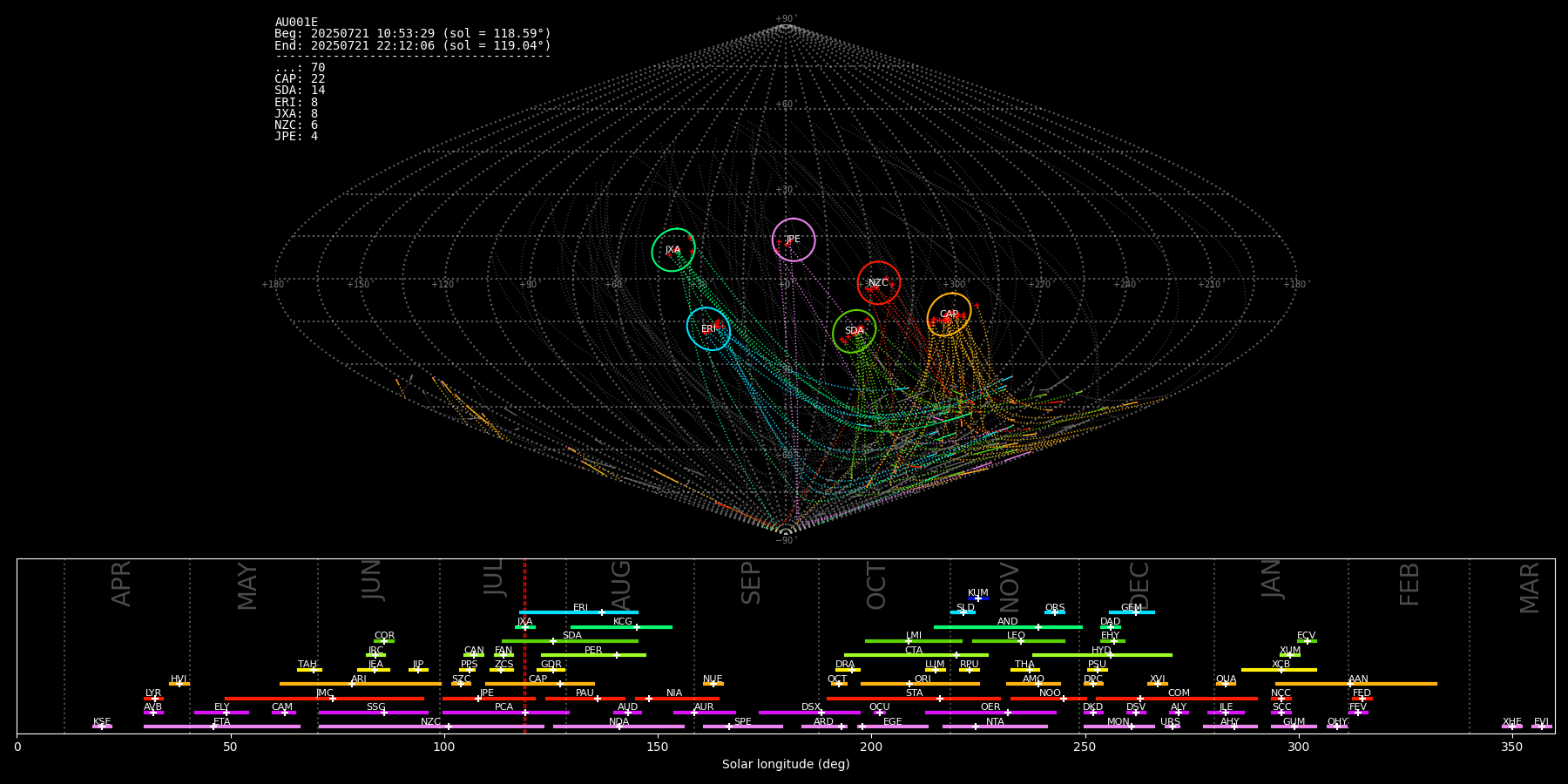The height and width of the screenshot is (784, 1568).
Task: Click the 'JXA: 8' legend entry
Action: point(296,113)
